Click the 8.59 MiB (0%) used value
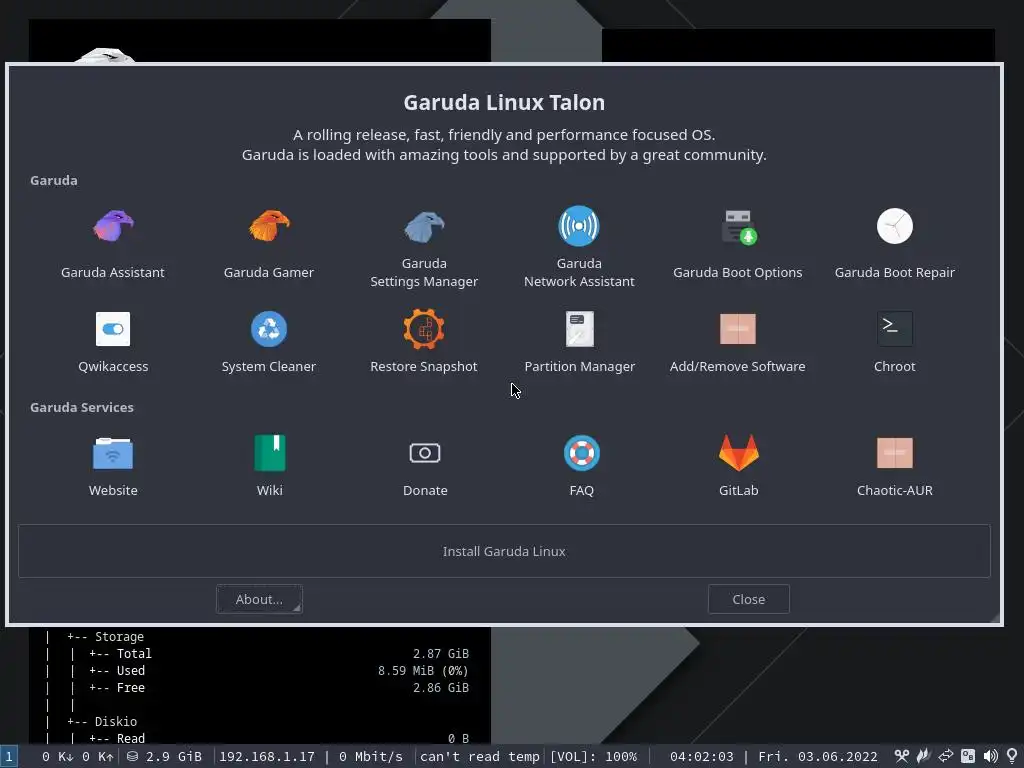 coord(423,670)
